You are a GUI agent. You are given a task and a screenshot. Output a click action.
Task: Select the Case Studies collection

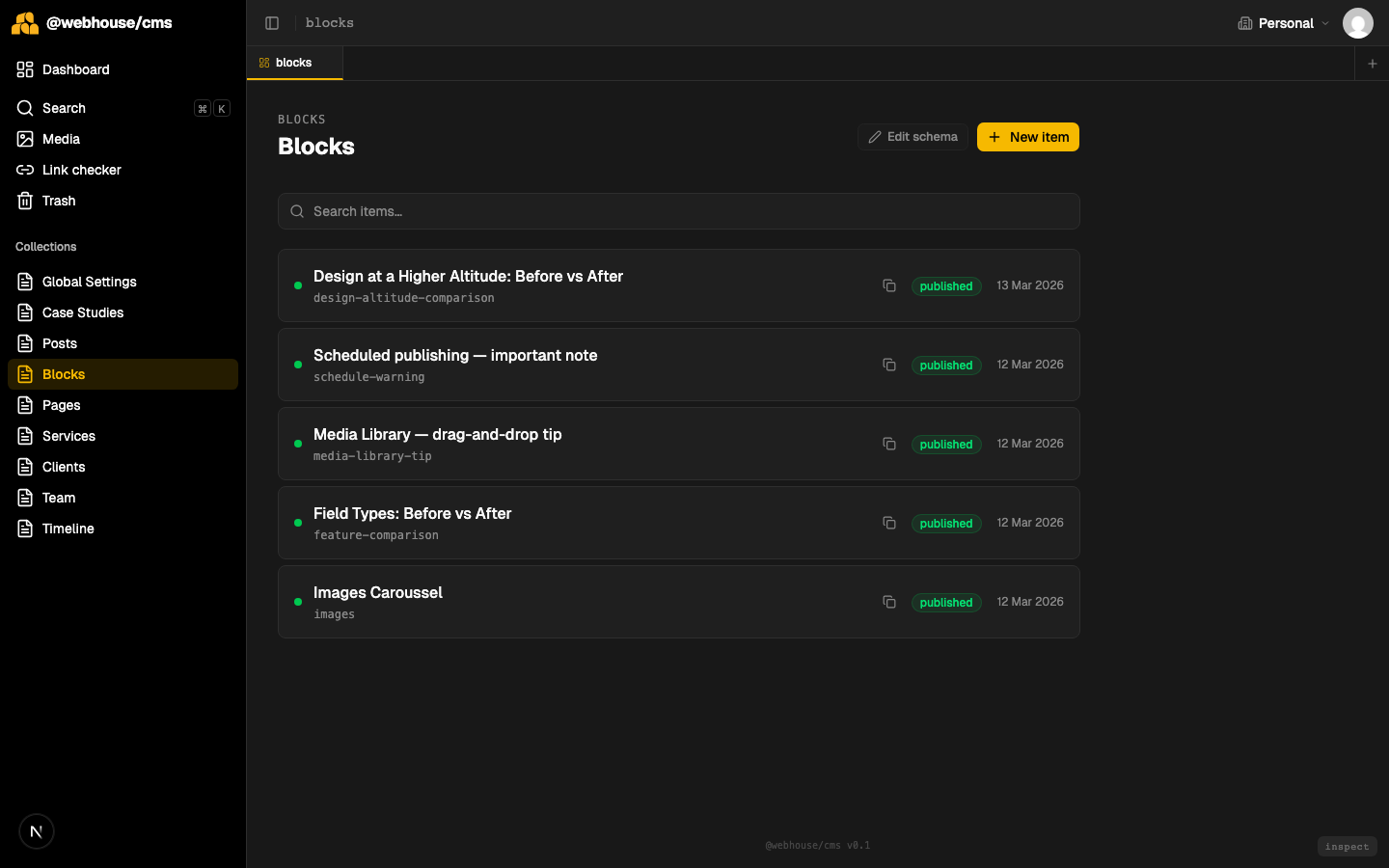82,312
